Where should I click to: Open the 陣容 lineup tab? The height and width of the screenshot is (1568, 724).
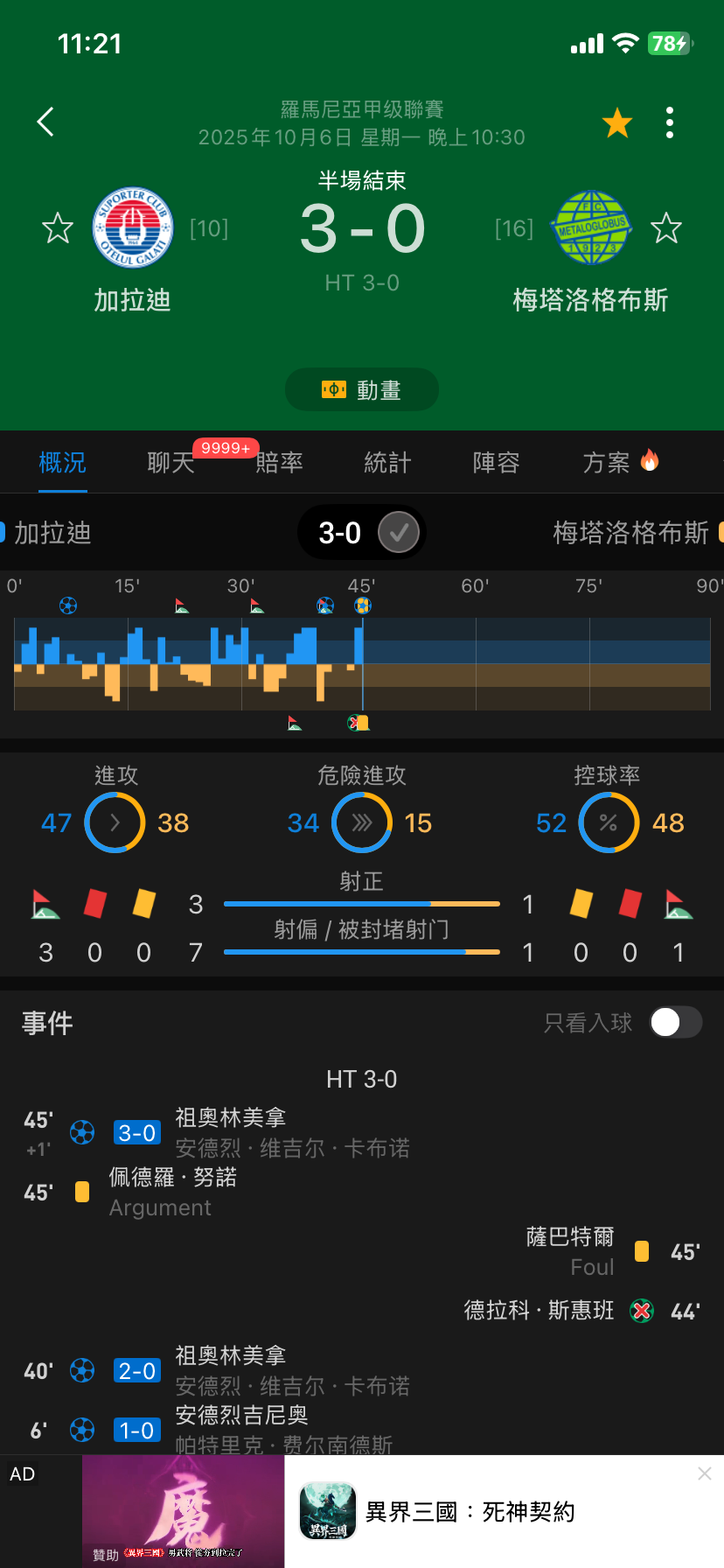pos(496,462)
